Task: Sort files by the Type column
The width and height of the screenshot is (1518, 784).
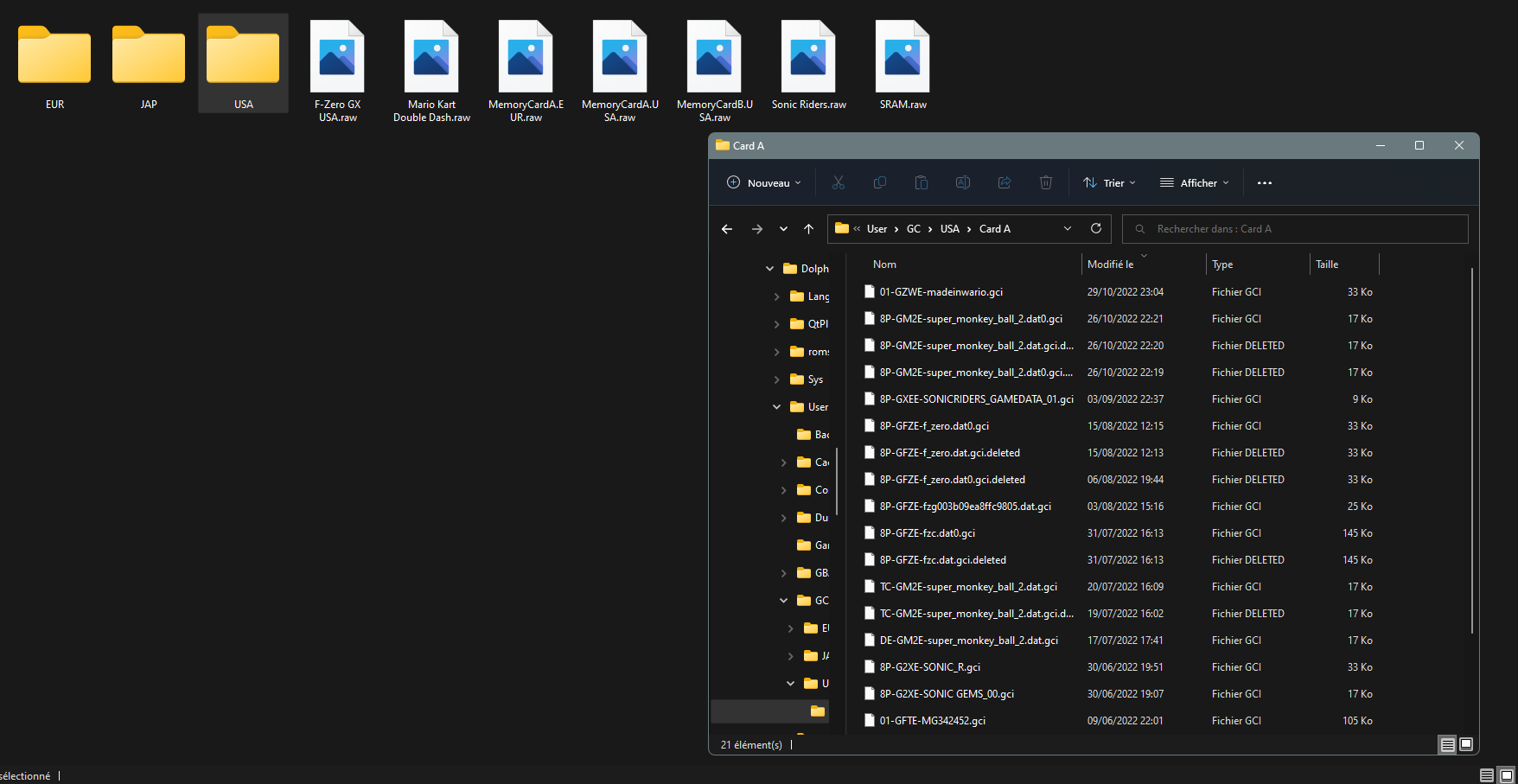Action: coord(1258,265)
